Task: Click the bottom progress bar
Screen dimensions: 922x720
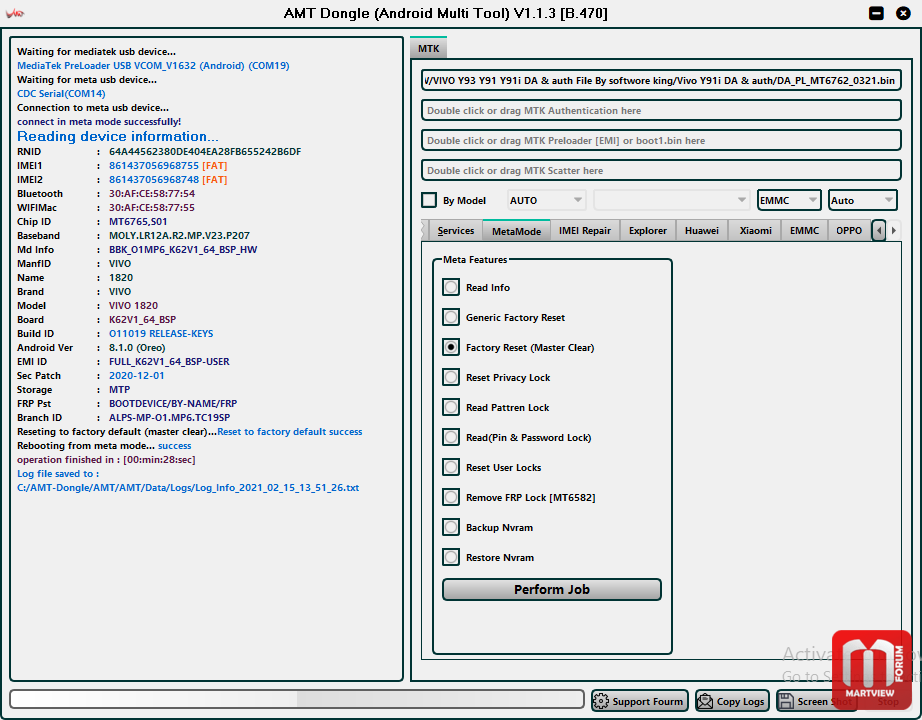Action: pos(297,699)
